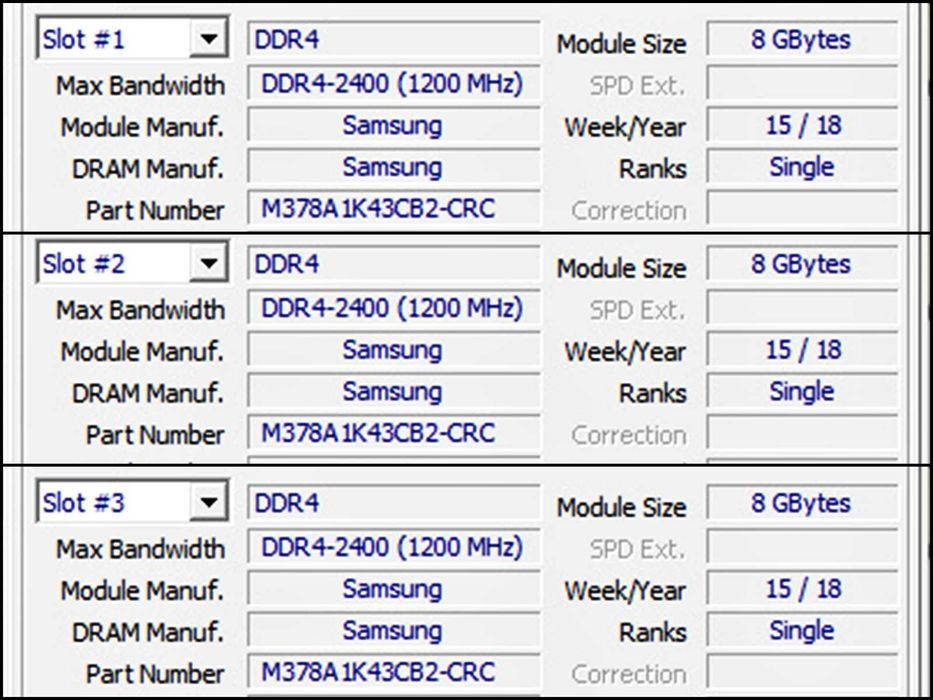The image size is (933, 700).
Task: Click Week/Year value 15 / 18 in Slot #3 panel
Action: coord(802,589)
